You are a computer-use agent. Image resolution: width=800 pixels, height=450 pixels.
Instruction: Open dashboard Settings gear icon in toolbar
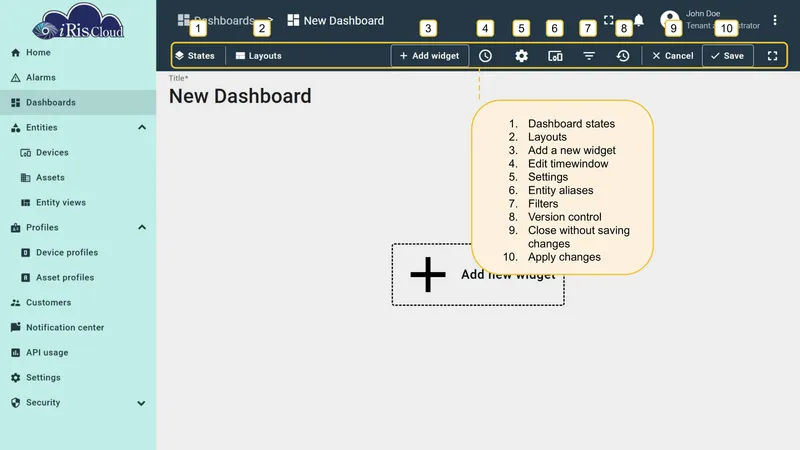521,56
